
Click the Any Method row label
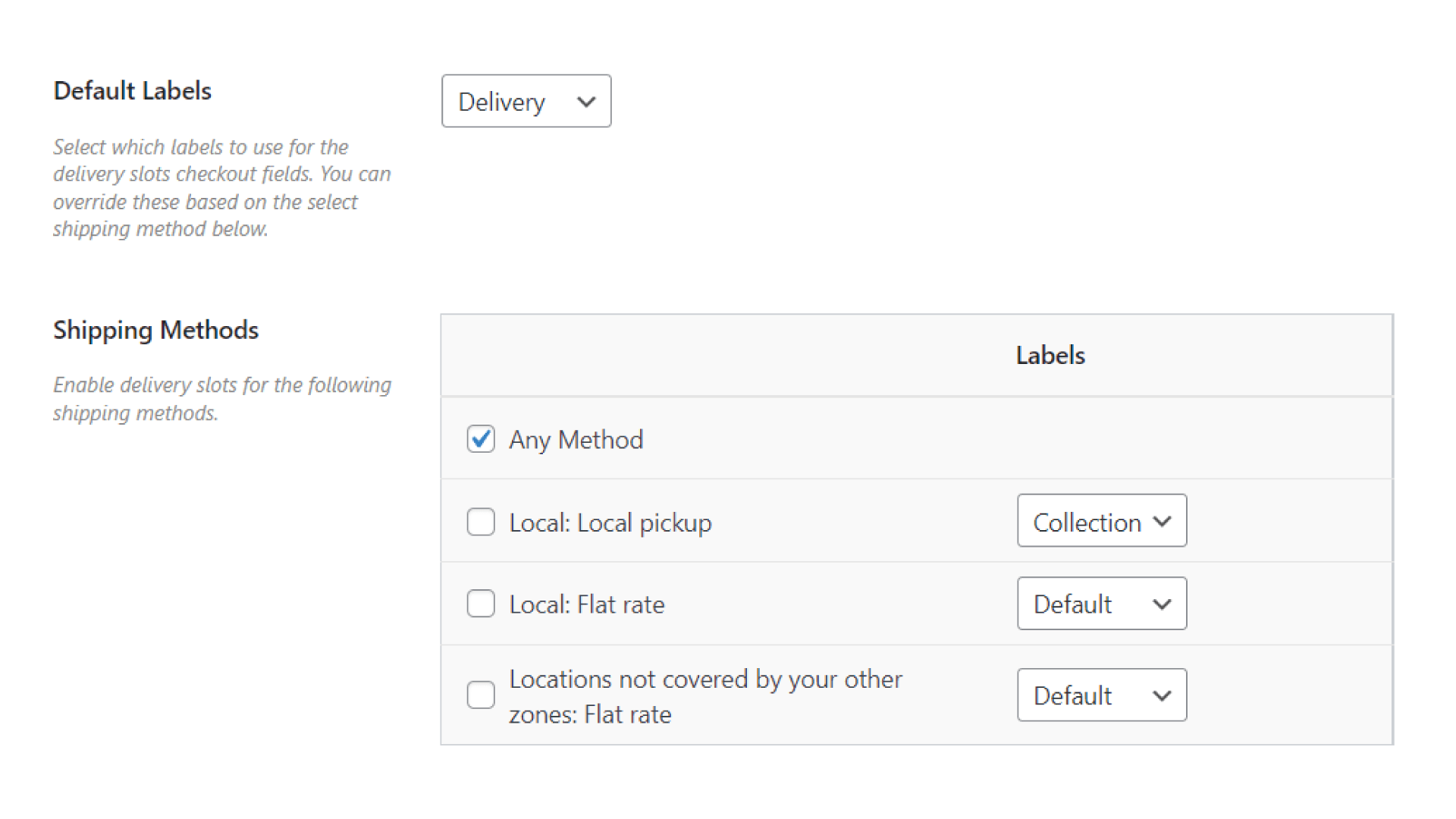click(576, 439)
